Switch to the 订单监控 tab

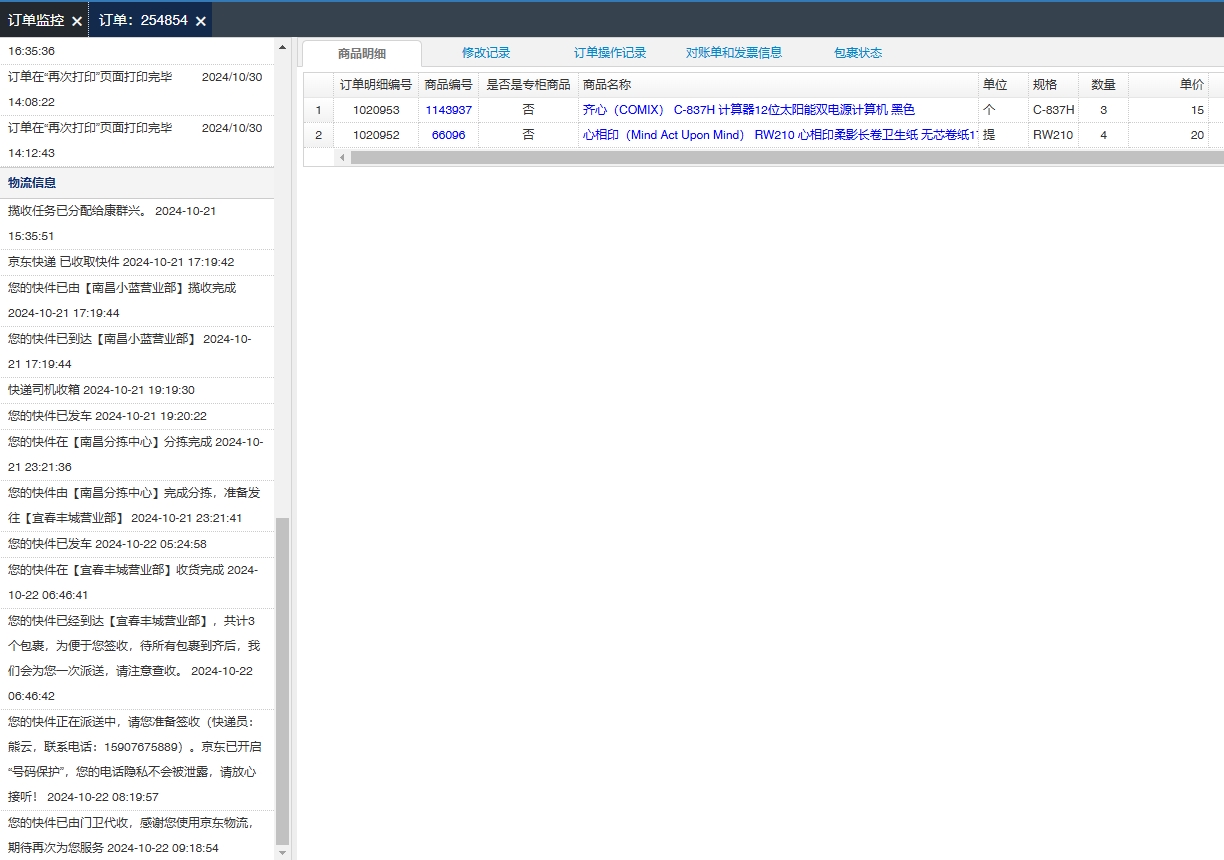click(x=36, y=20)
